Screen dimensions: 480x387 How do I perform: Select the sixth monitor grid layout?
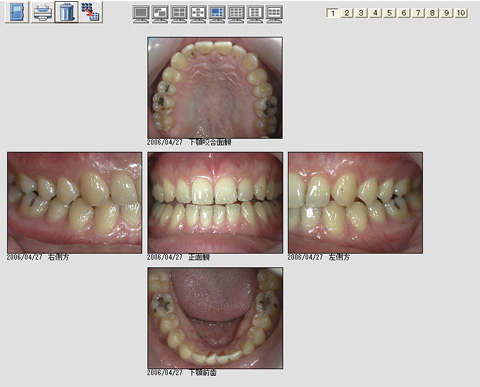236,14
